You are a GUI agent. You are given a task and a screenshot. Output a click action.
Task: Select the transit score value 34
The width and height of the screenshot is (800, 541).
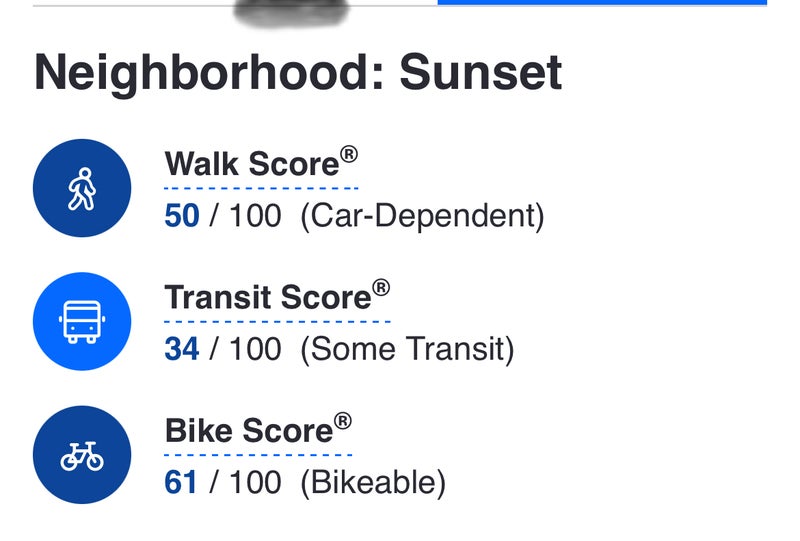tap(182, 350)
